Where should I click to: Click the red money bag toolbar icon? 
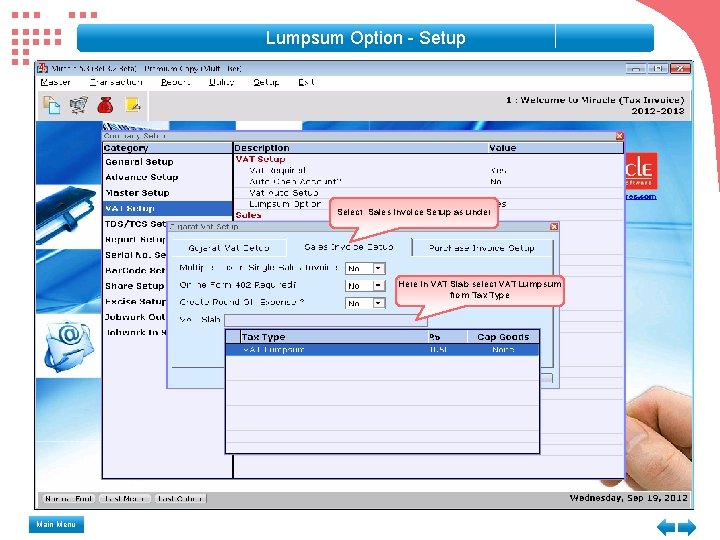click(x=105, y=105)
